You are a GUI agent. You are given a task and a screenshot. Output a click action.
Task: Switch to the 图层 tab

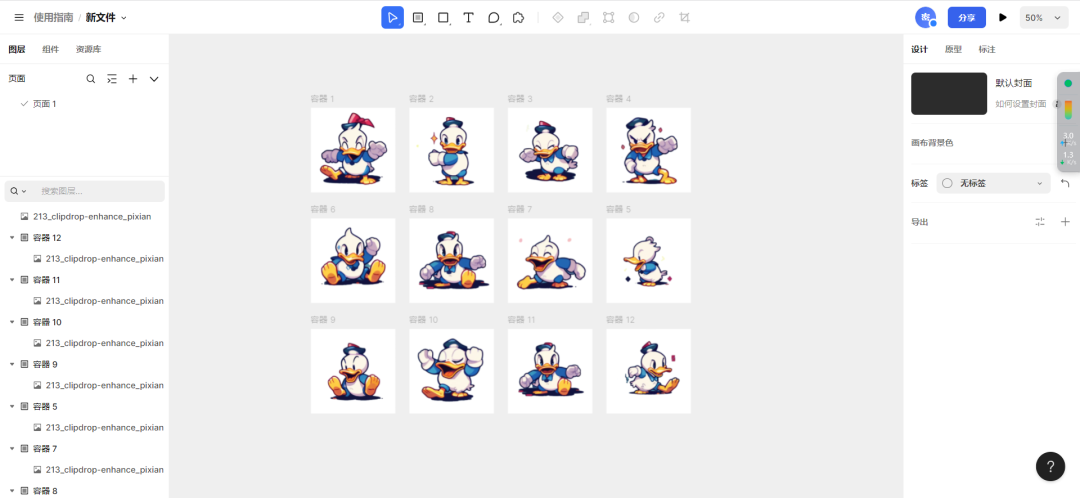click(x=17, y=49)
